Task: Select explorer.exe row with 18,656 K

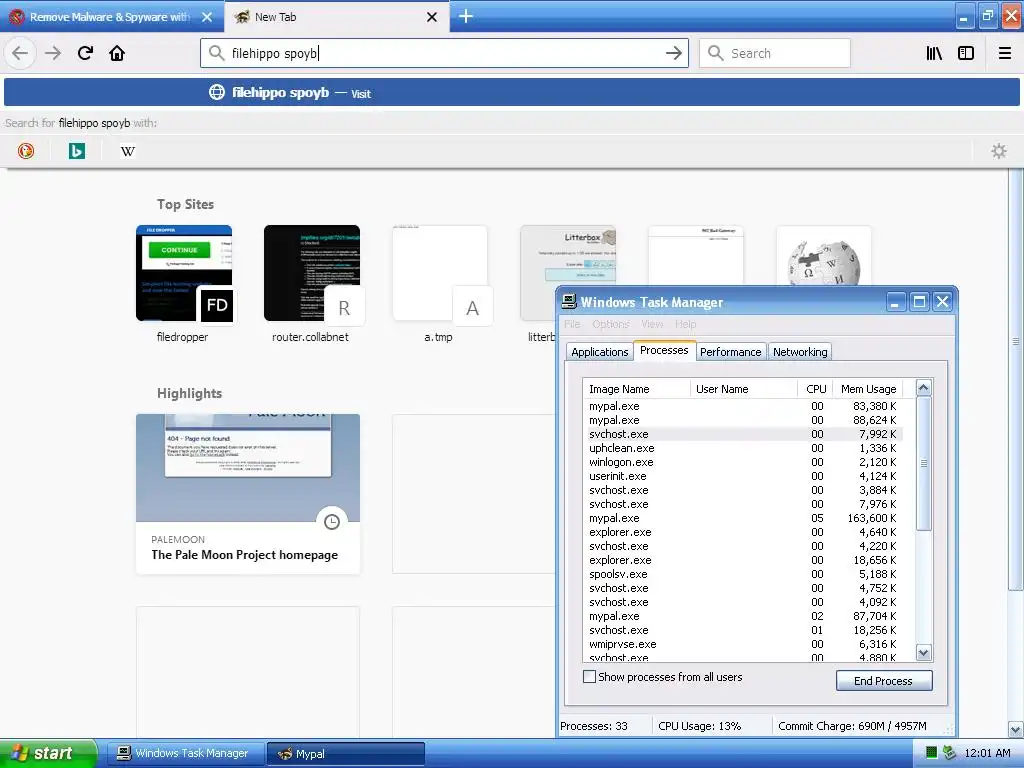Action: (743, 560)
